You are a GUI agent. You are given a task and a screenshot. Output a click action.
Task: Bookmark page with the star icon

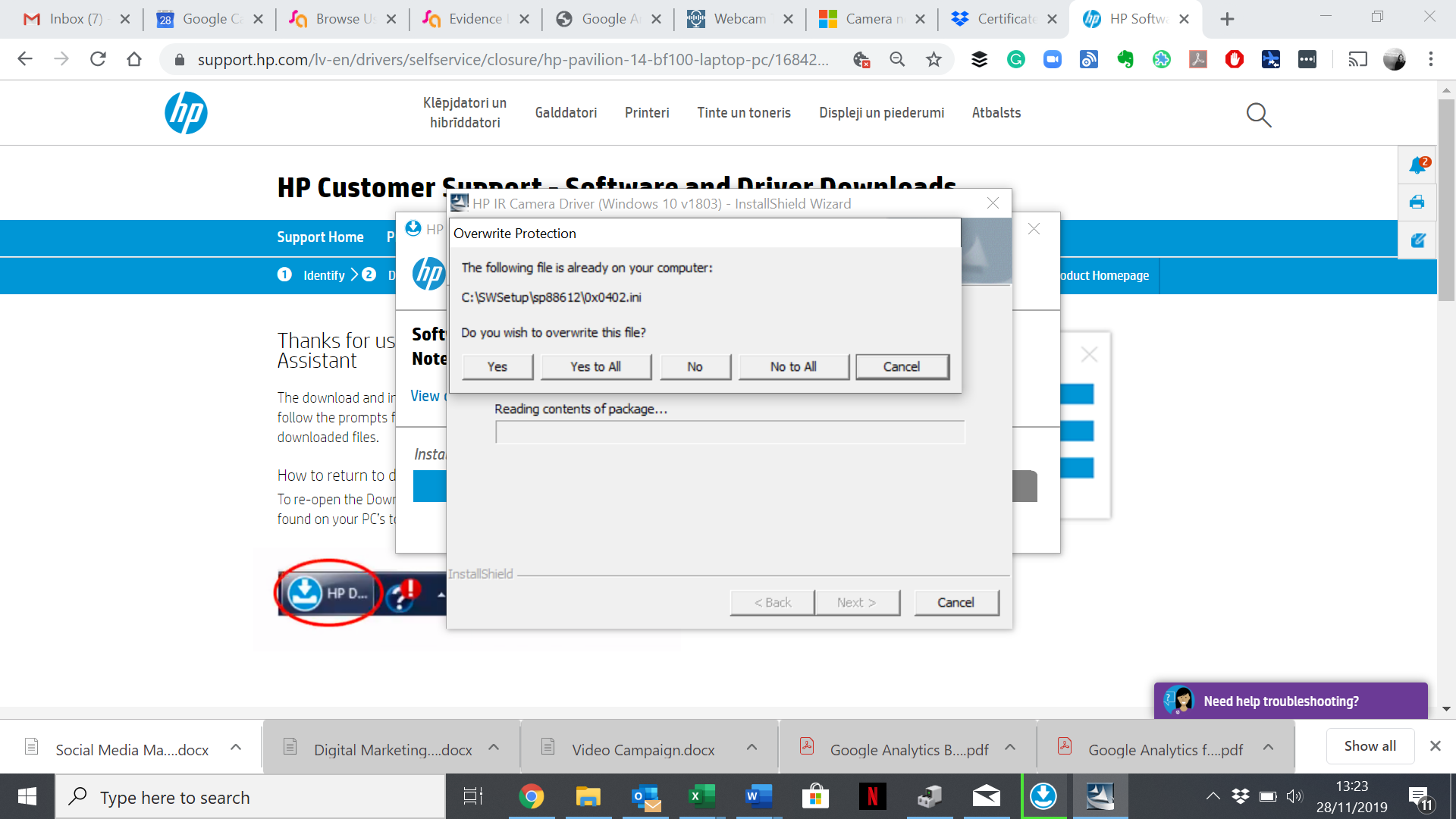click(x=934, y=59)
